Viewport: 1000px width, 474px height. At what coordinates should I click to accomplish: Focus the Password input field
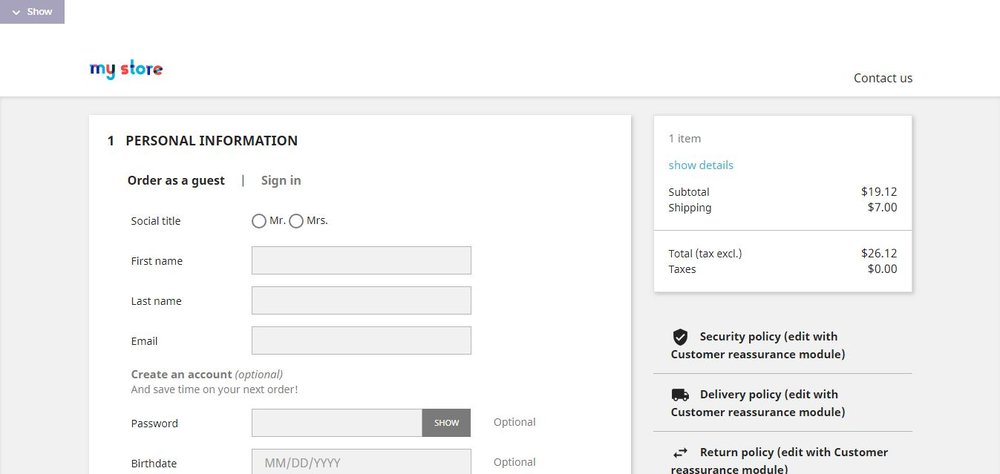pyautogui.click(x=337, y=423)
